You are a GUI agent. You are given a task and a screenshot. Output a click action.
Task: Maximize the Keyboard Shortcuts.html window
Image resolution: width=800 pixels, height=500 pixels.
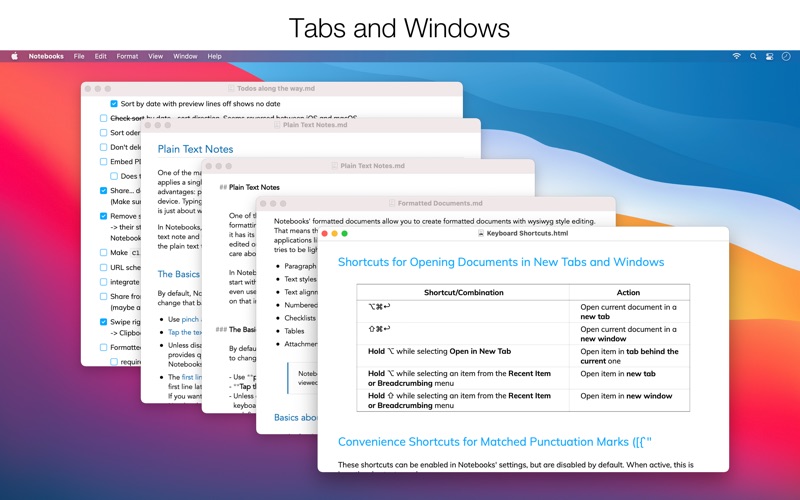tap(344, 233)
